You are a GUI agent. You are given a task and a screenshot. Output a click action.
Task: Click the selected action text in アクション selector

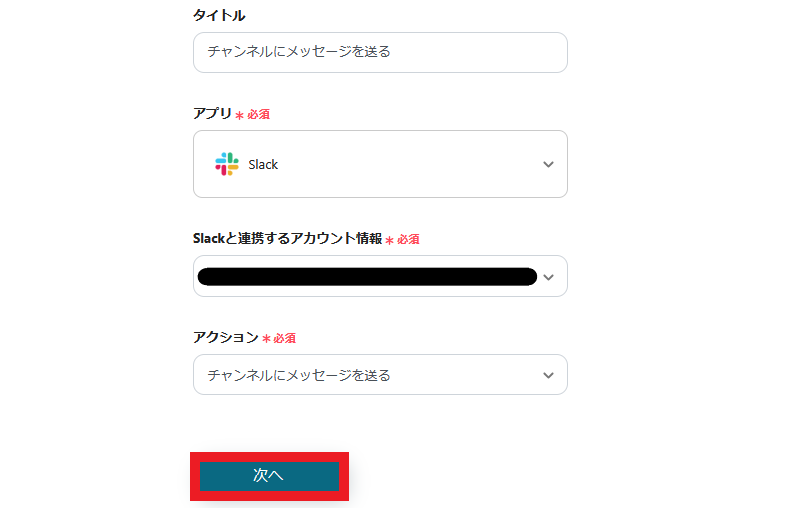[299, 375]
